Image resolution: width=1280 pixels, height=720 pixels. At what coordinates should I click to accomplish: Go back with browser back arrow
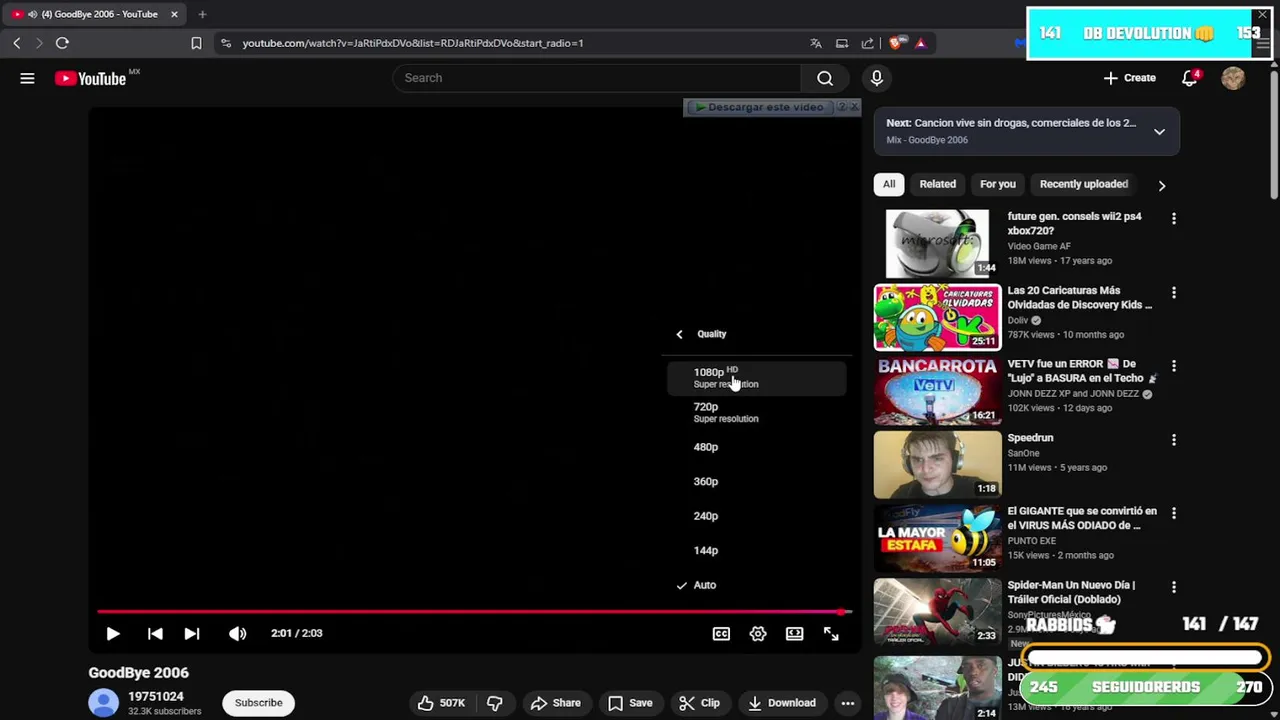pyautogui.click(x=17, y=43)
